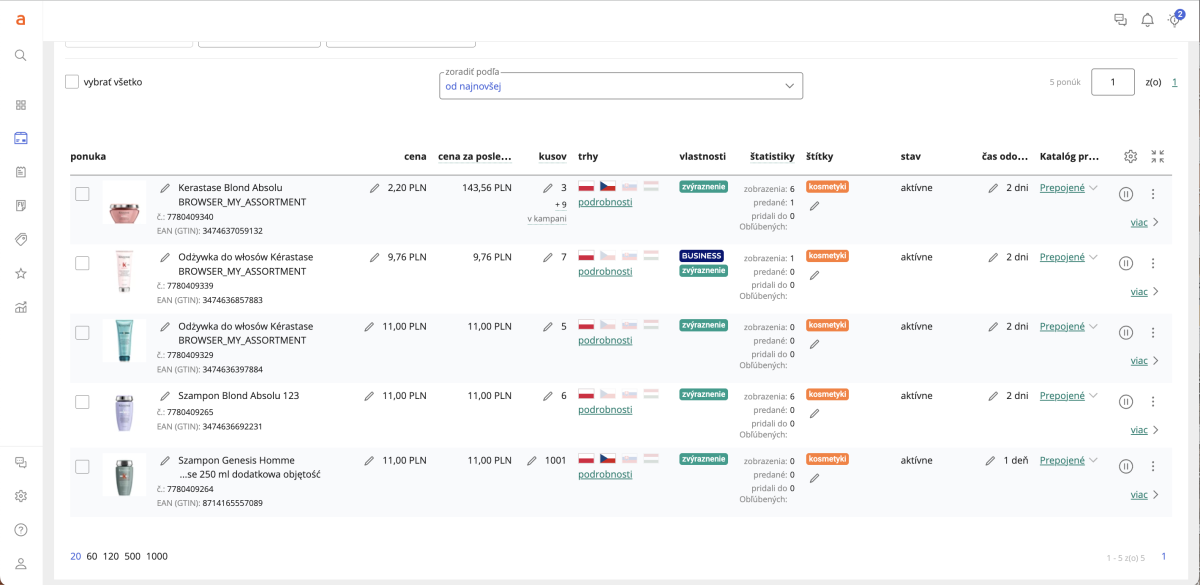Edit quantity 7 pencil icon

pyautogui.click(x=548, y=257)
